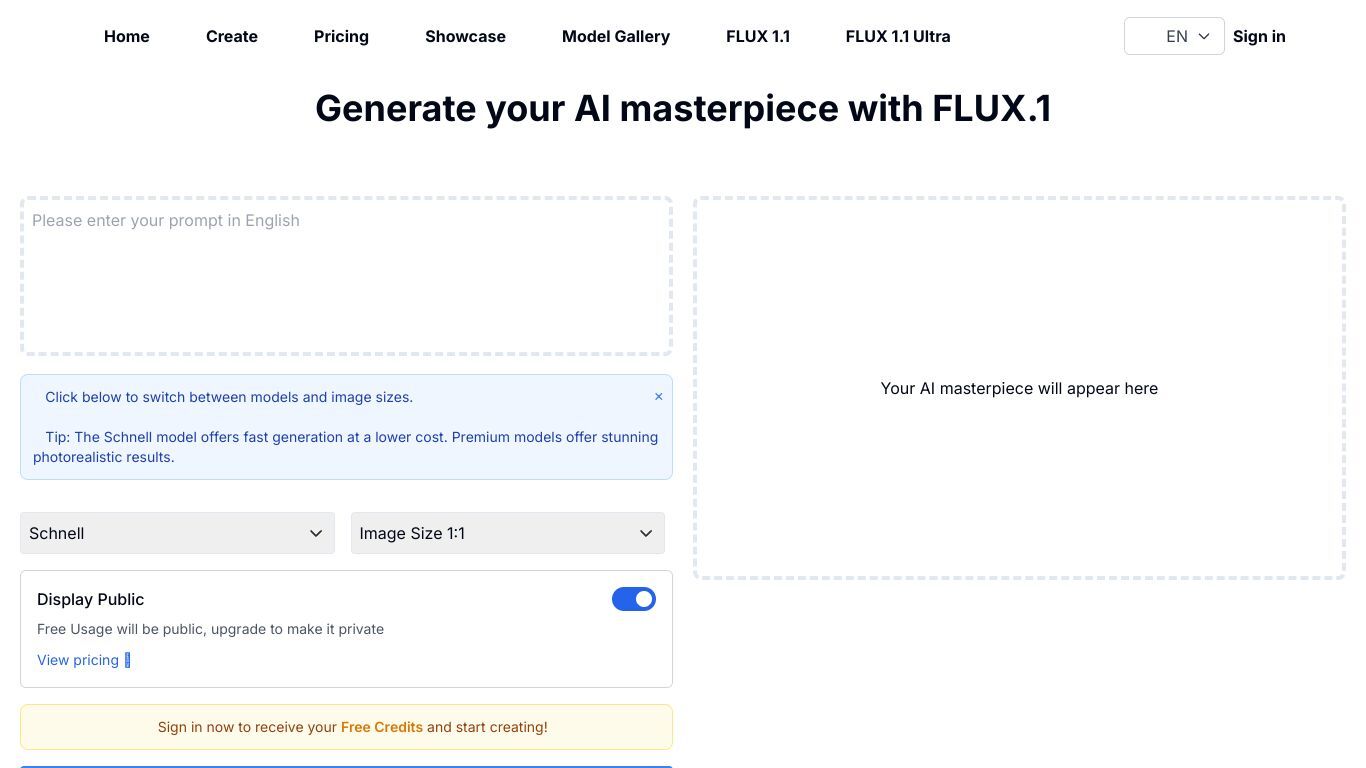Click the Free Credits link
The width and height of the screenshot is (1366, 768).
[382, 727]
